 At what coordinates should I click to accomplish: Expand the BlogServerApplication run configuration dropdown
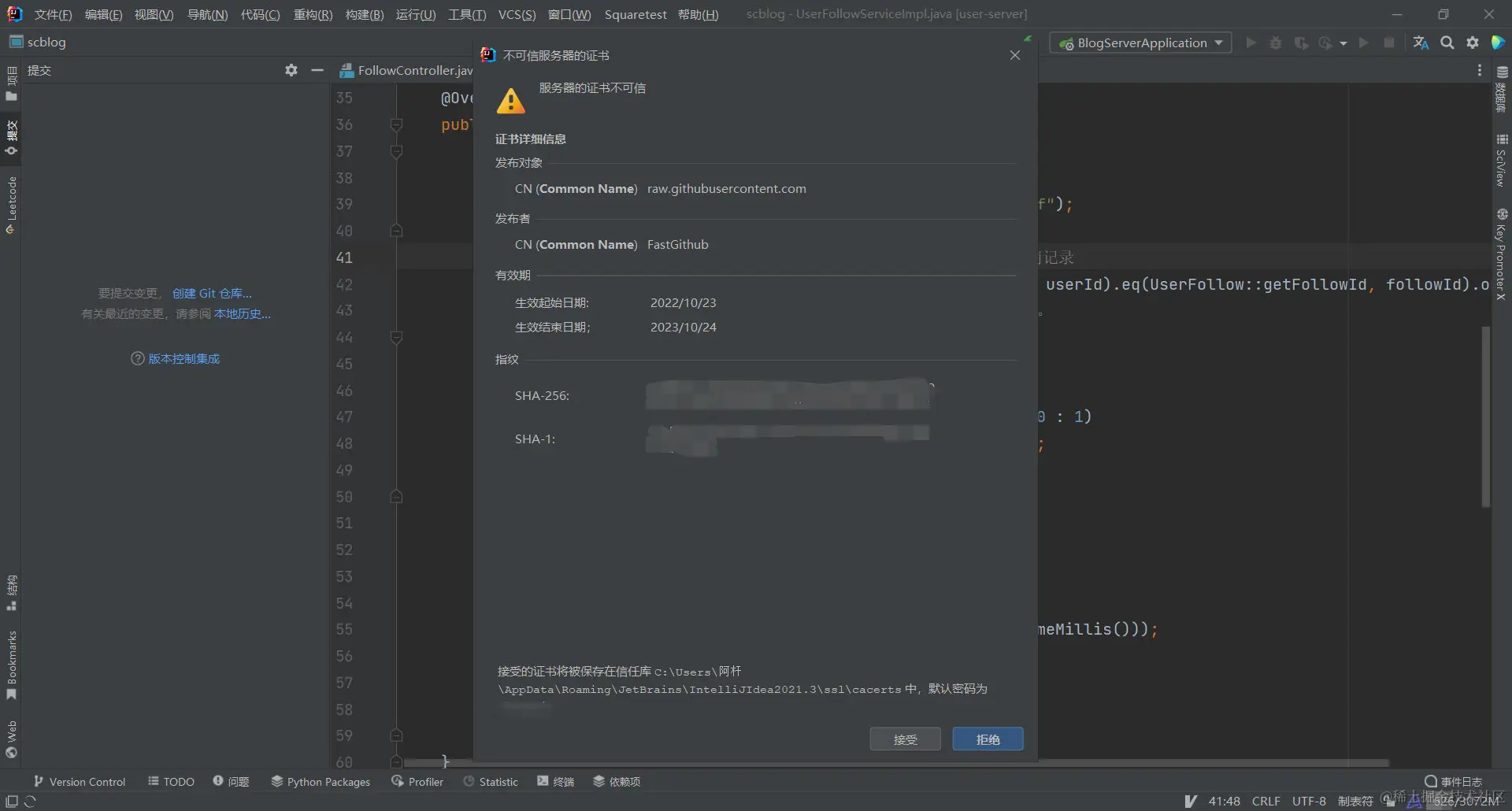click(x=1140, y=43)
